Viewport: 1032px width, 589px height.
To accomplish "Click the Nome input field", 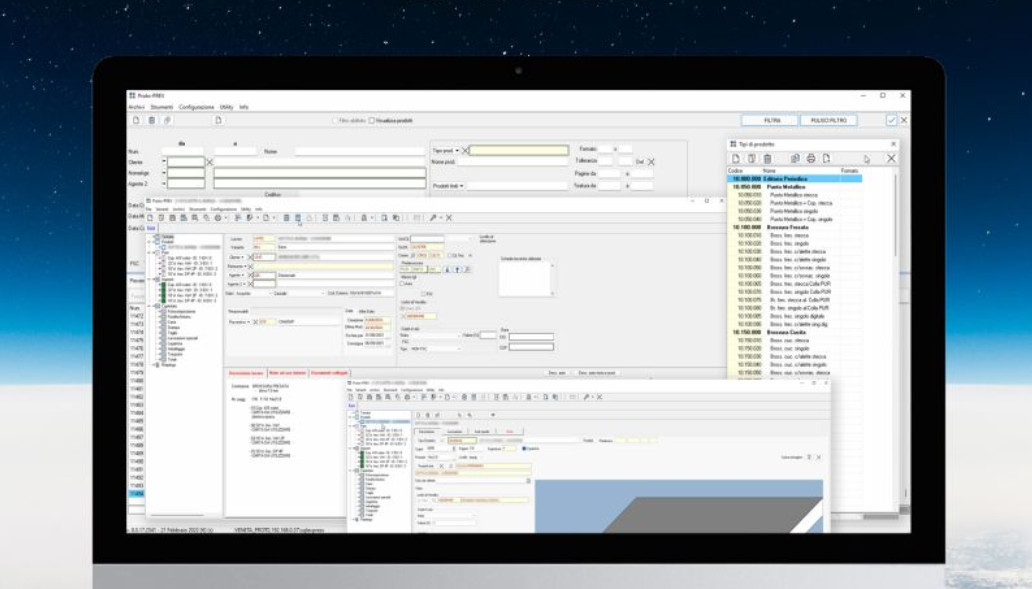I will pos(360,152).
